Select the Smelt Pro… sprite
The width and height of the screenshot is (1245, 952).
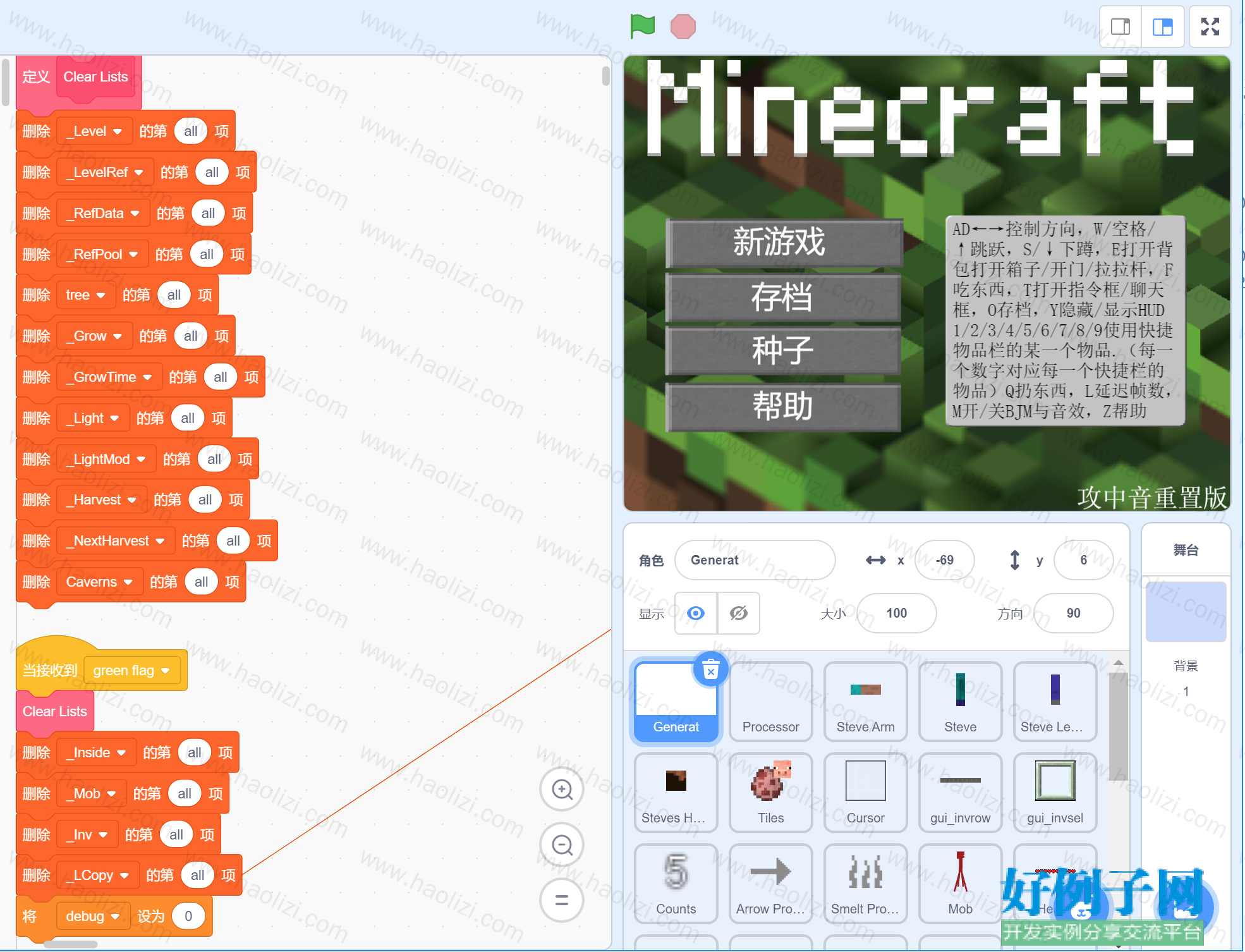865,884
